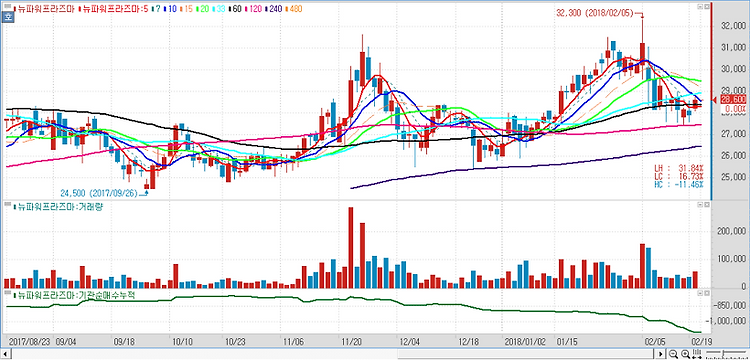Select the 뉴파워프라즈마:5 moving average legend
This screenshot has width=750, height=360.
113,9
